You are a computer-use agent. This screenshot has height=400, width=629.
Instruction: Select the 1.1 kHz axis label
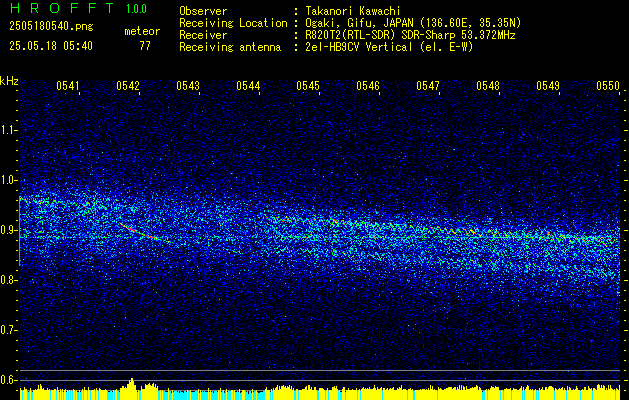(9, 130)
